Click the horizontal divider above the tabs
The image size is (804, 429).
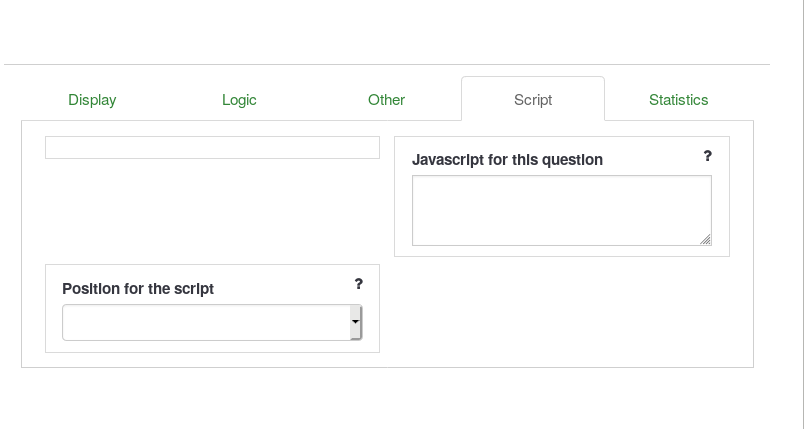point(386,65)
